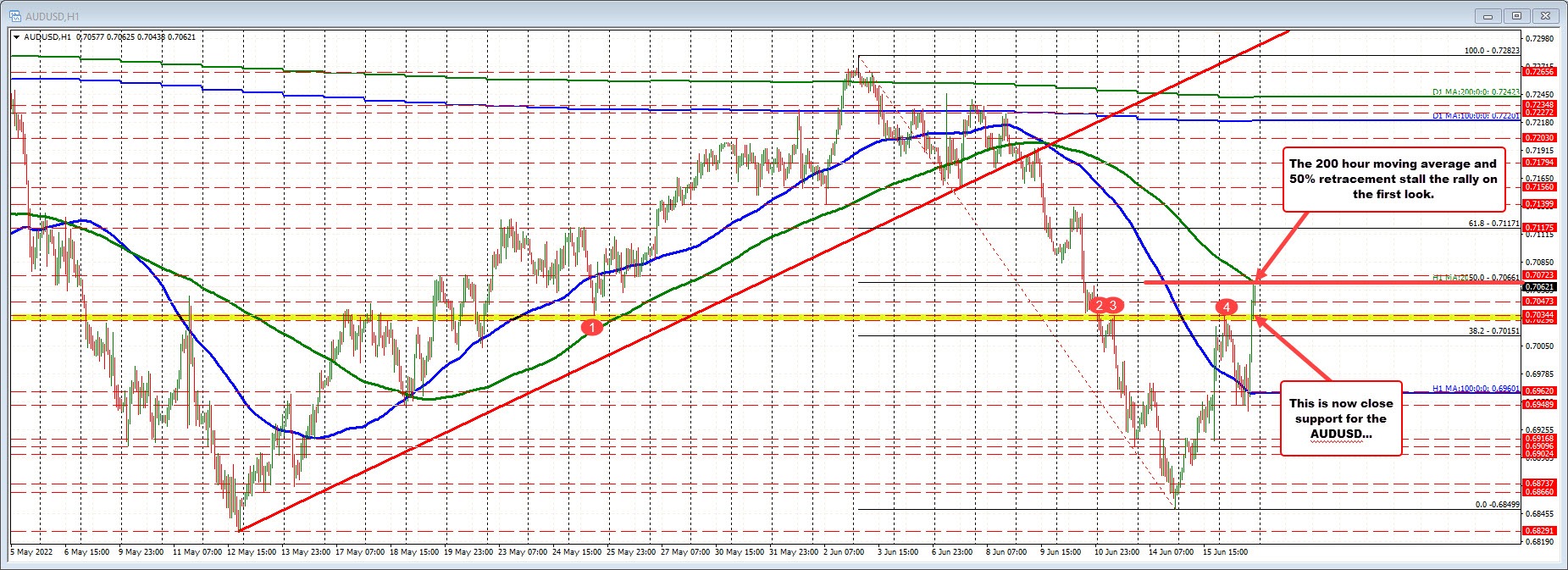
Task: Click the red price tag 0.70723
Action: [x=1539, y=275]
